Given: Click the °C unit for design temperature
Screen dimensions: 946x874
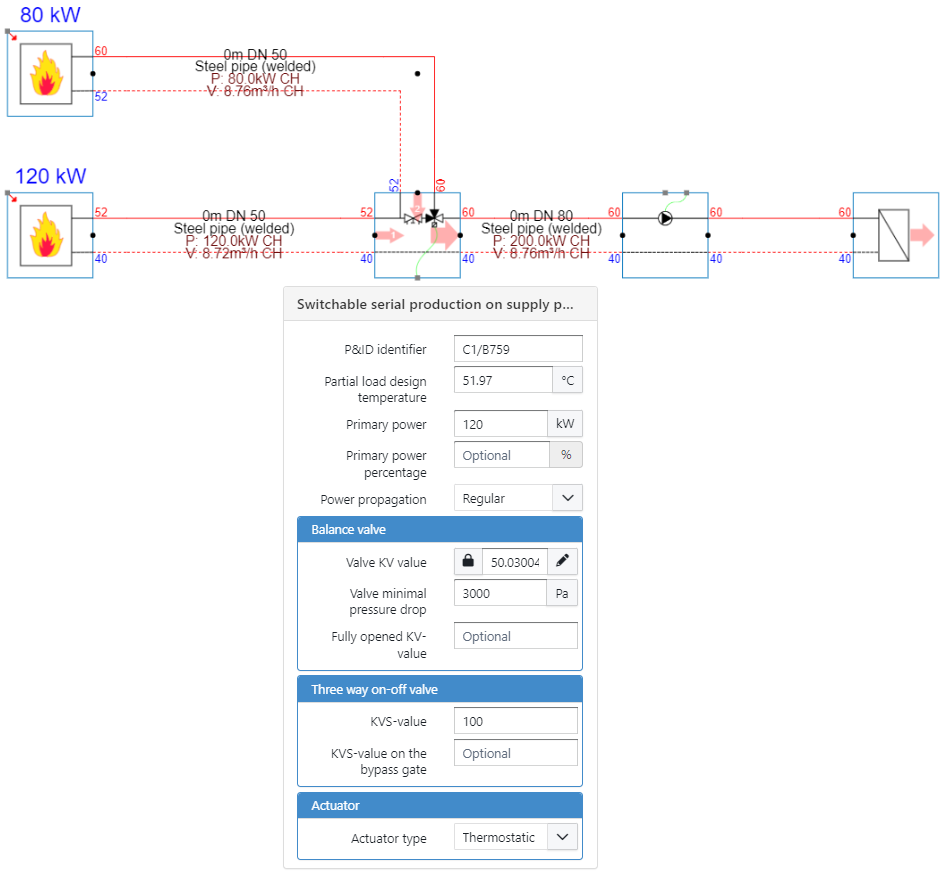Looking at the screenshot, I should (x=567, y=380).
